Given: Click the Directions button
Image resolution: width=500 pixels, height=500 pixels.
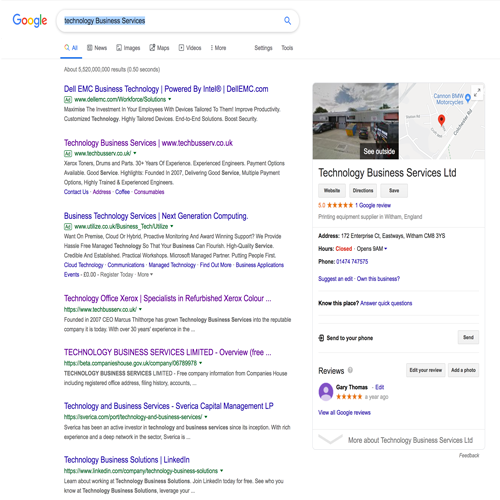Looking at the screenshot, I should click(x=363, y=191).
